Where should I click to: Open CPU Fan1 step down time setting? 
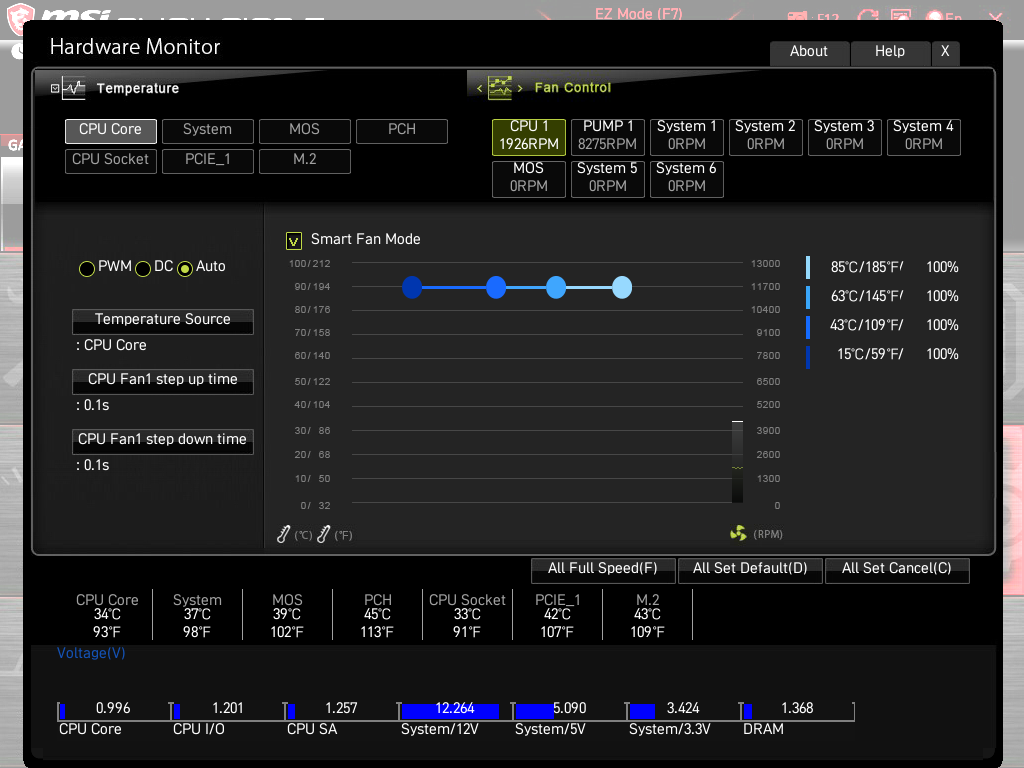click(163, 440)
